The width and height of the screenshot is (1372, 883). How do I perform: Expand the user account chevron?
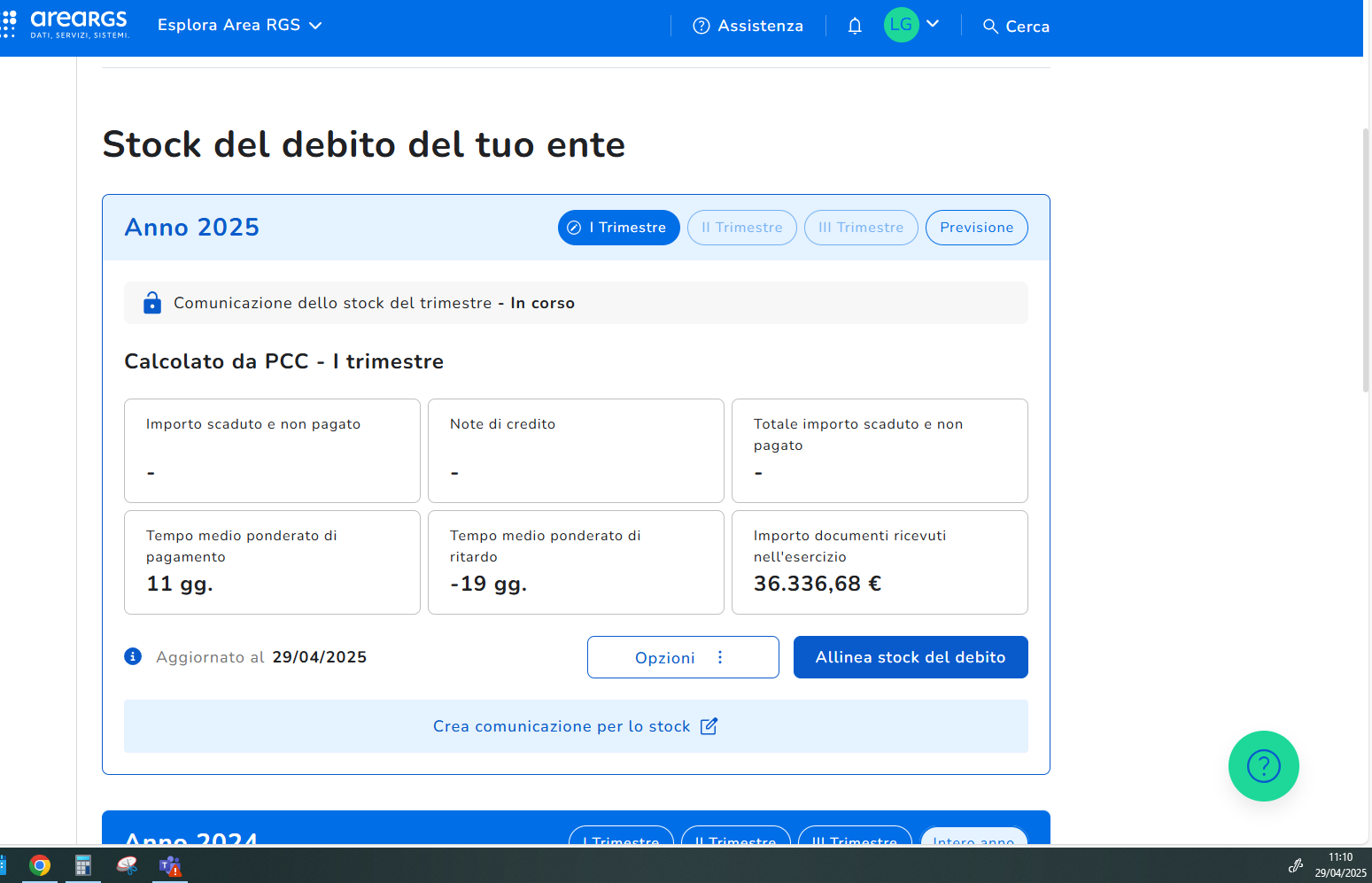[933, 24]
